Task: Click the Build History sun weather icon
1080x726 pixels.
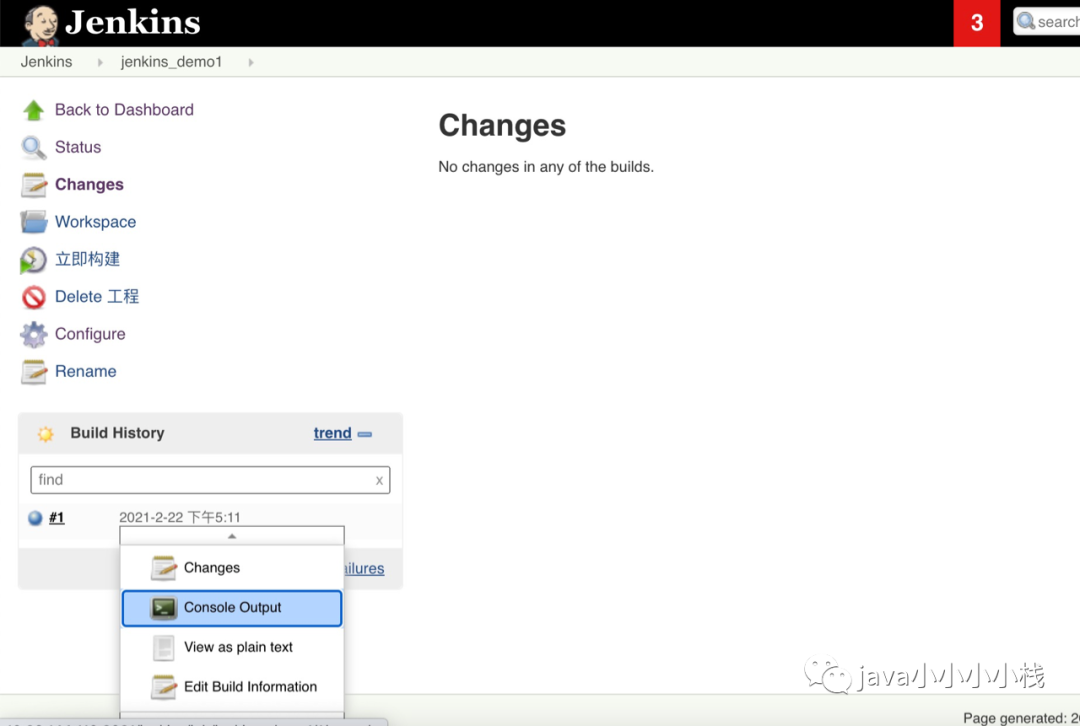Action: [x=45, y=434]
